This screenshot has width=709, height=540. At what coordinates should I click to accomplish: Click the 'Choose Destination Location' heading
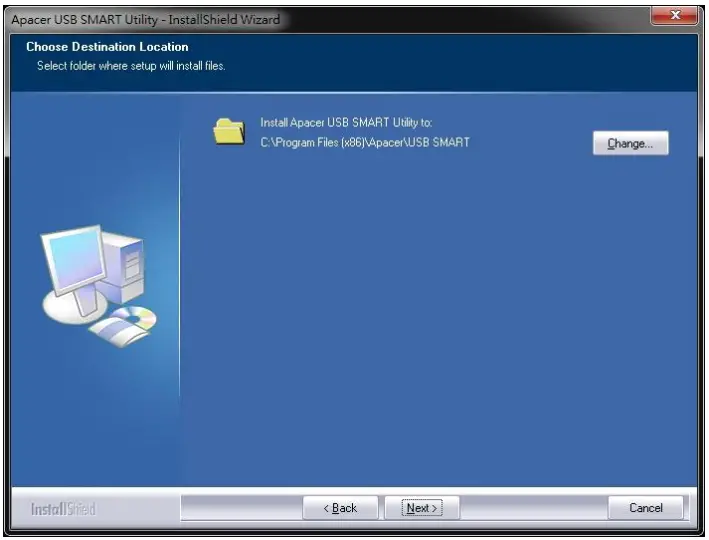107,47
